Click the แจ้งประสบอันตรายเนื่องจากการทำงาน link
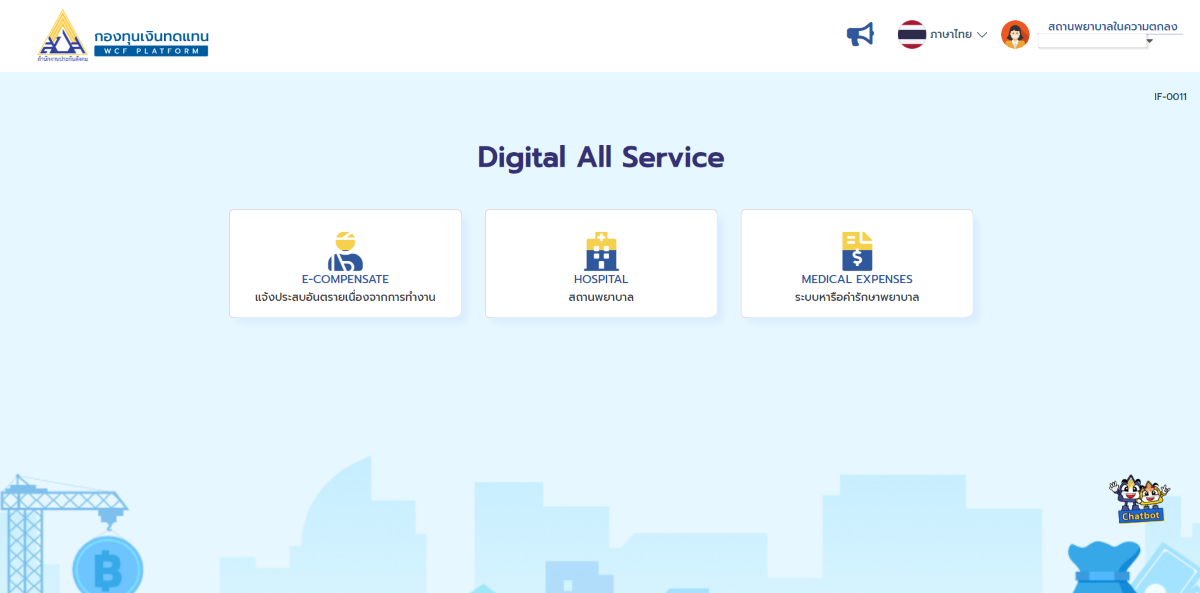The width and height of the screenshot is (1200, 593). [345, 297]
